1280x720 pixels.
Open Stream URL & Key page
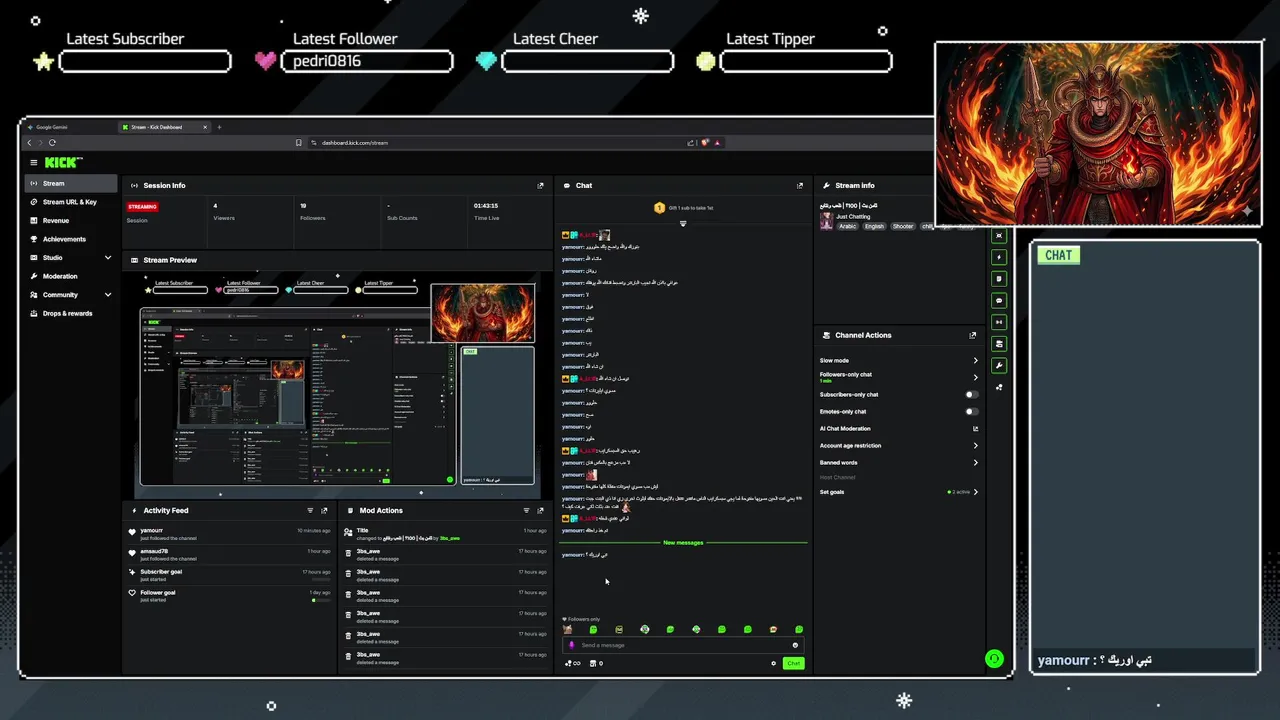[71, 202]
